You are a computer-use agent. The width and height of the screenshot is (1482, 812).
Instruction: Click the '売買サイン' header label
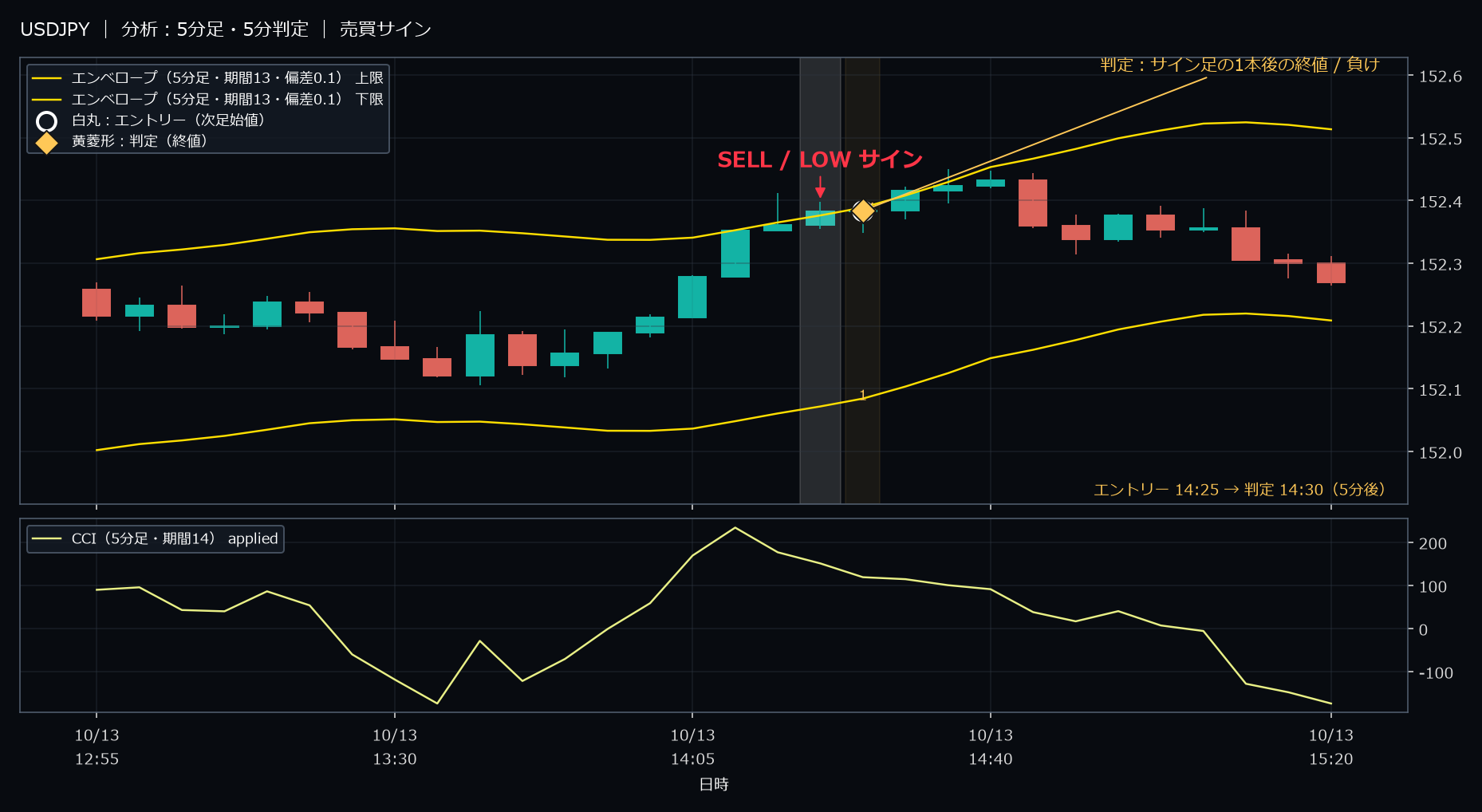coord(385,30)
